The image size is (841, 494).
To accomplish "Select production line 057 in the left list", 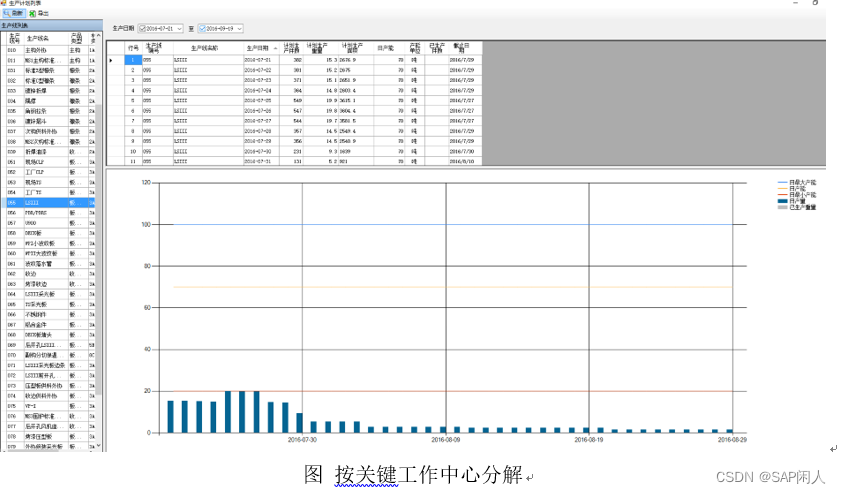I will (48, 223).
